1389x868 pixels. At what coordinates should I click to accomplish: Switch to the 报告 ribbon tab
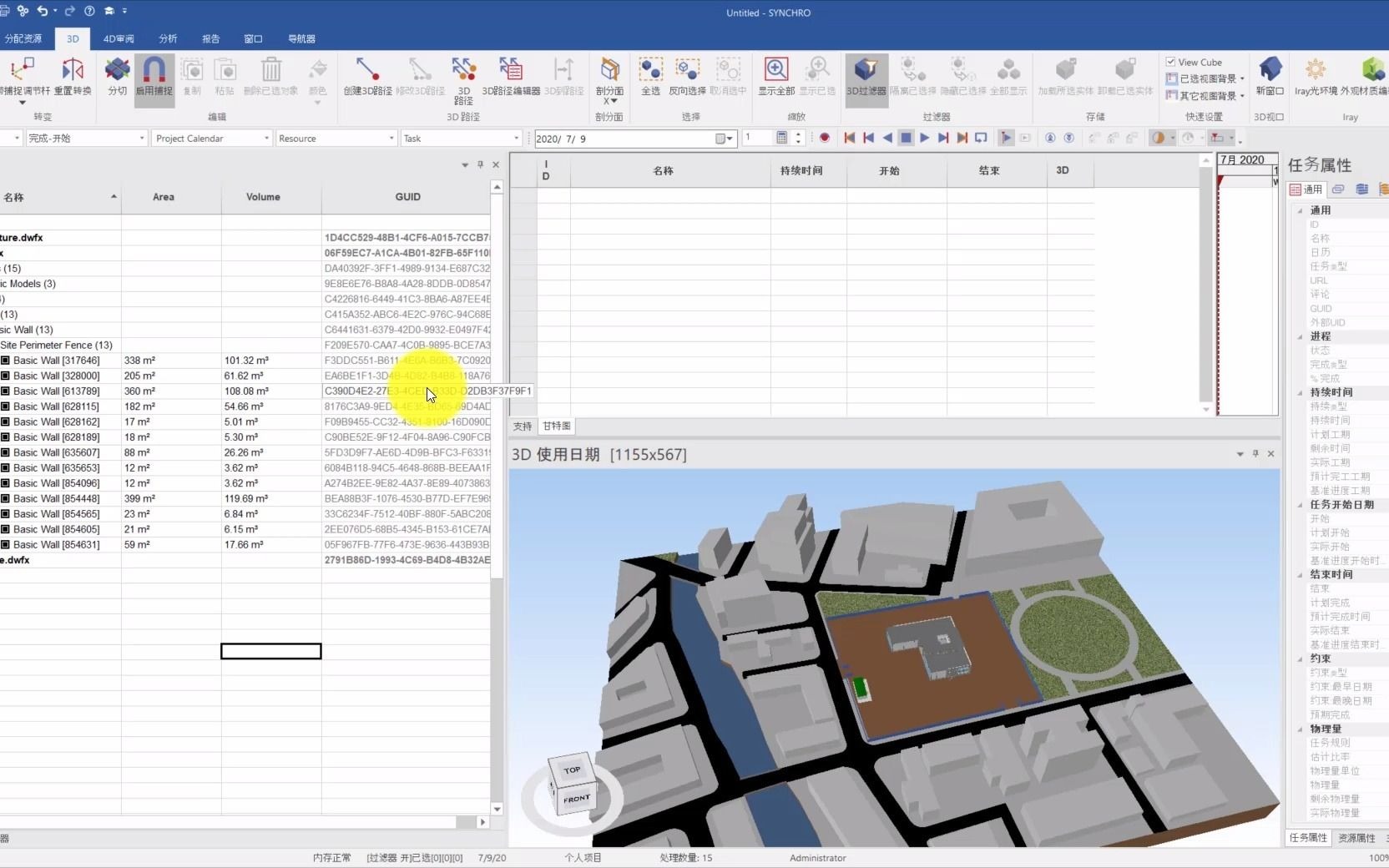(x=210, y=38)
